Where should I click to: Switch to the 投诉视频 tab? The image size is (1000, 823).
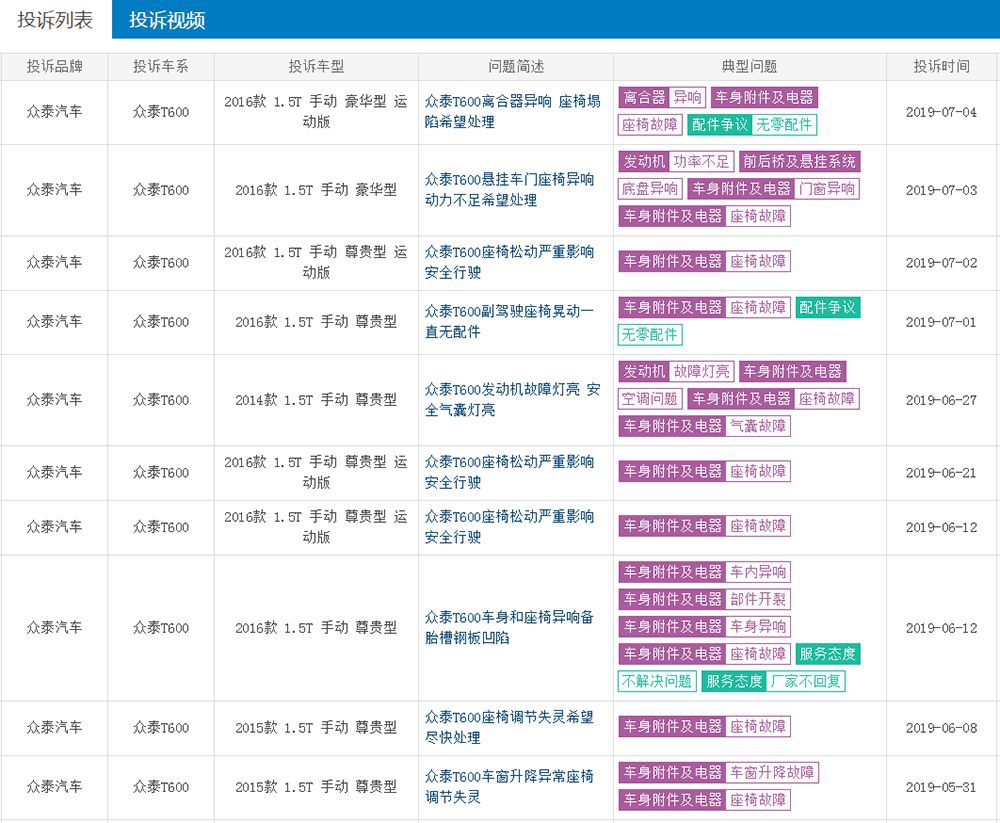pyautogui.click(x=167, y=19)
